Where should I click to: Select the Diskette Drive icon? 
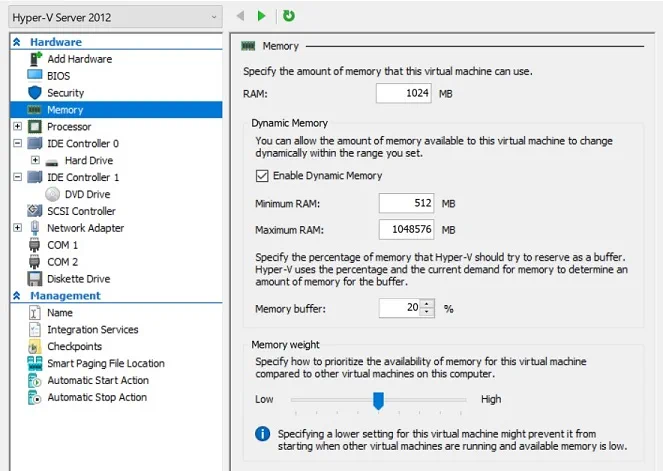pos(34,279)
